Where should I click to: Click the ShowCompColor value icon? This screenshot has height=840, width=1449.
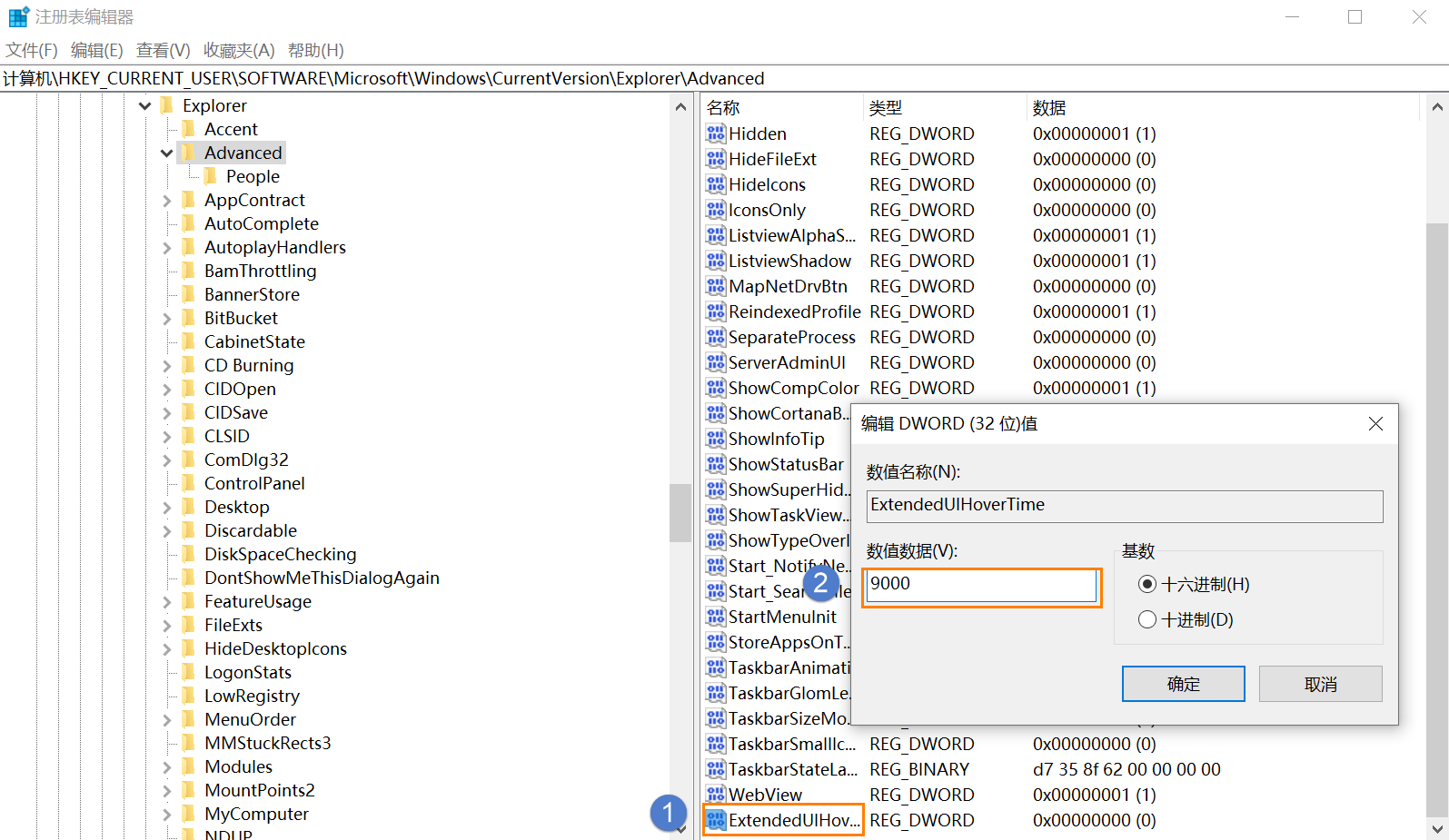coord(716,389)
